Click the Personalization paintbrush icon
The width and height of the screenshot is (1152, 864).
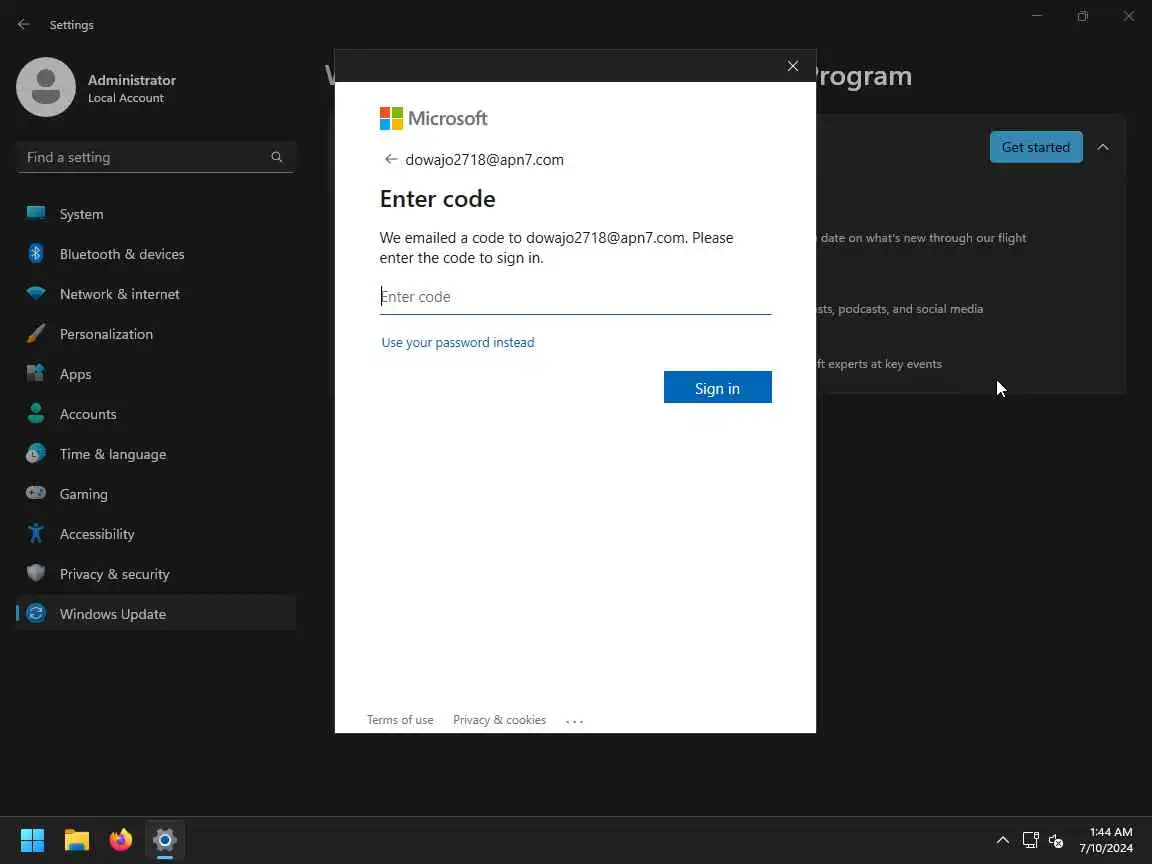[x=35, y=334]
